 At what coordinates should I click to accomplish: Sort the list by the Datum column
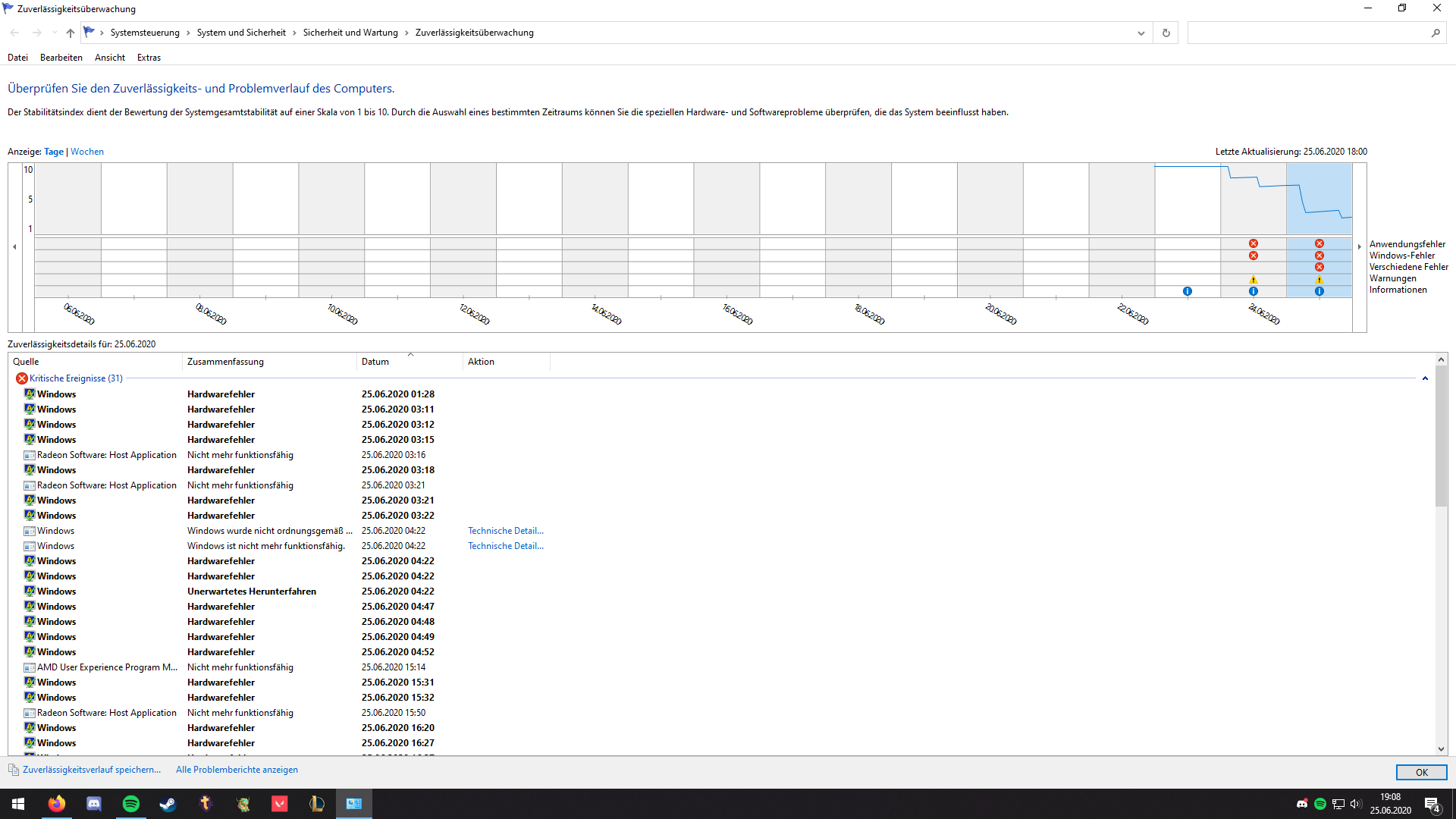[375, 362]
